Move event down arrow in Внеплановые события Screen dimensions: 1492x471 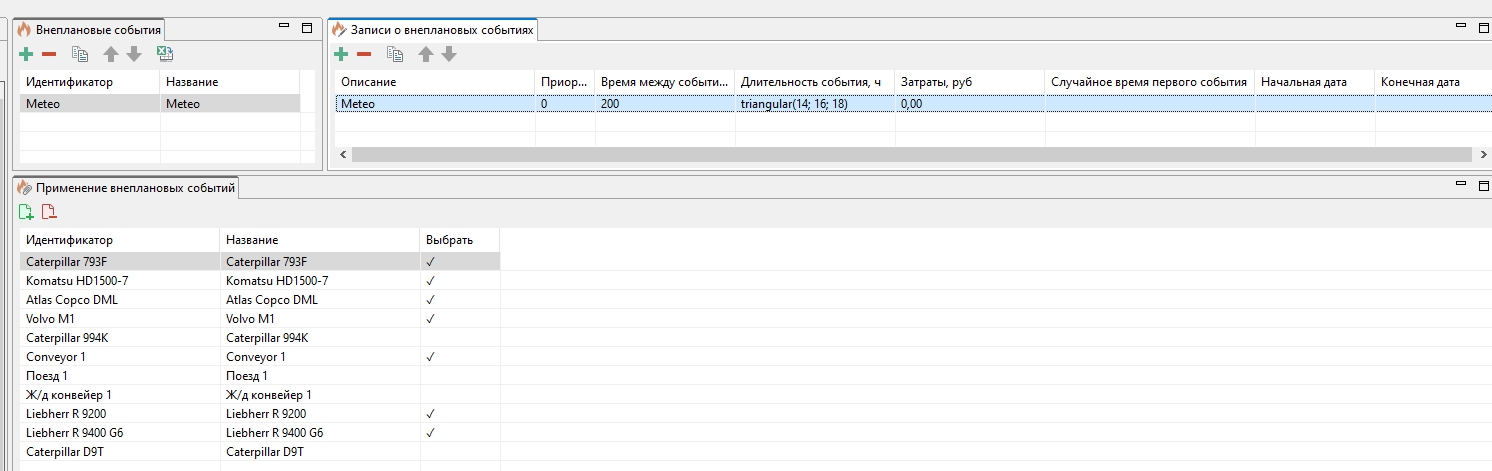point(134,54)
